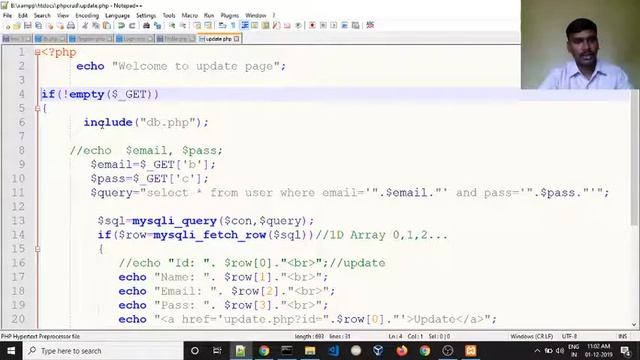Collapse the fold marker on line 1
640x360 pixels.
click(37, 52)
